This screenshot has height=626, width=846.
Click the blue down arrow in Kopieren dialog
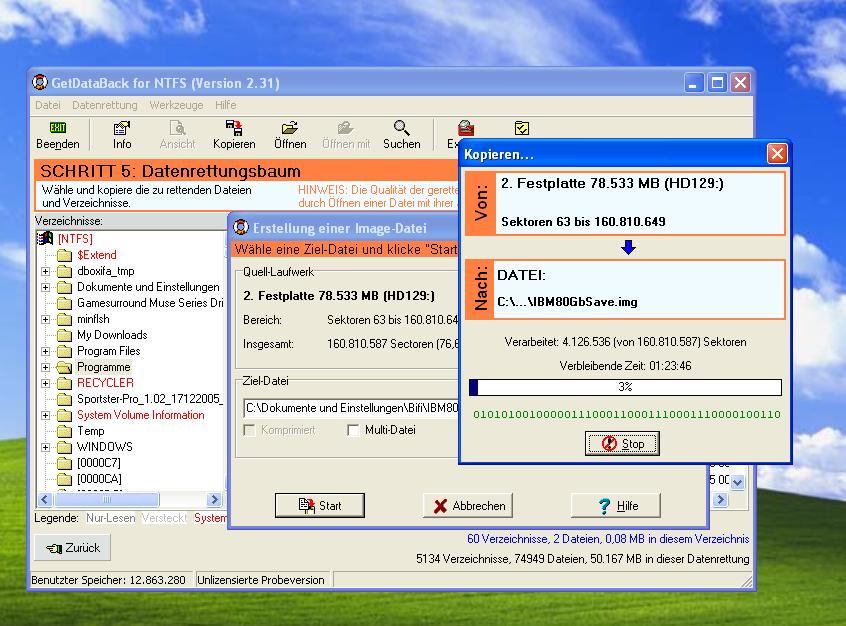coord(628,247)
